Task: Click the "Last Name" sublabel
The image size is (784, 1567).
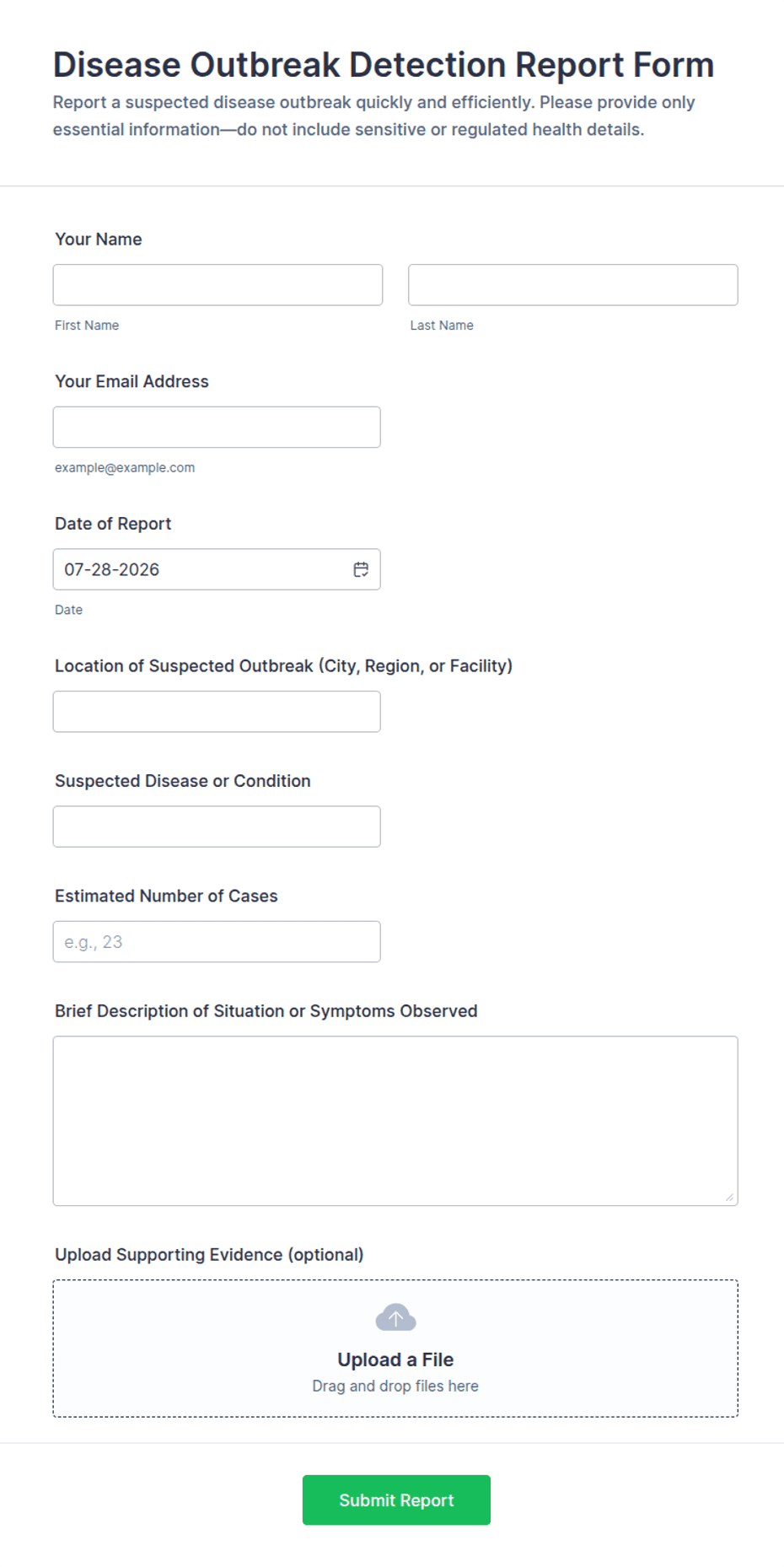Action: tap(442, 326)
